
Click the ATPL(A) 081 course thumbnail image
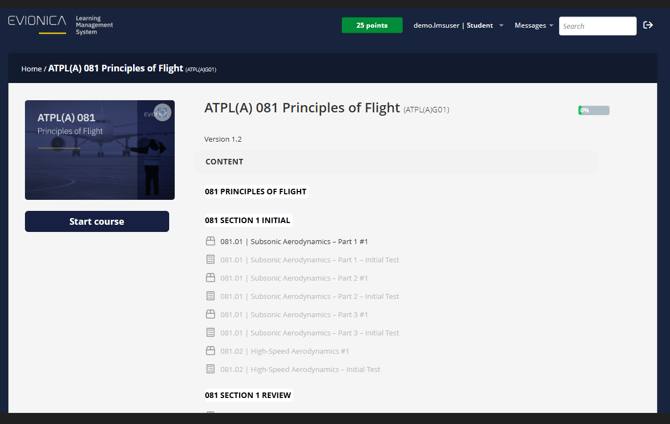100,150
